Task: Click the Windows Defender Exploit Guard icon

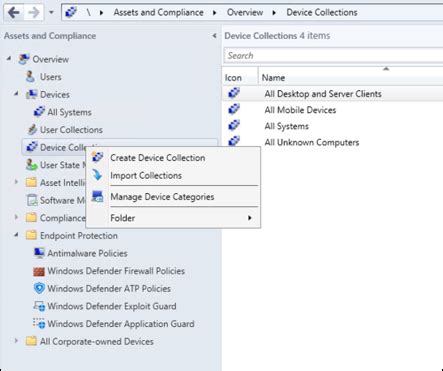Action: tap(39, 306)
